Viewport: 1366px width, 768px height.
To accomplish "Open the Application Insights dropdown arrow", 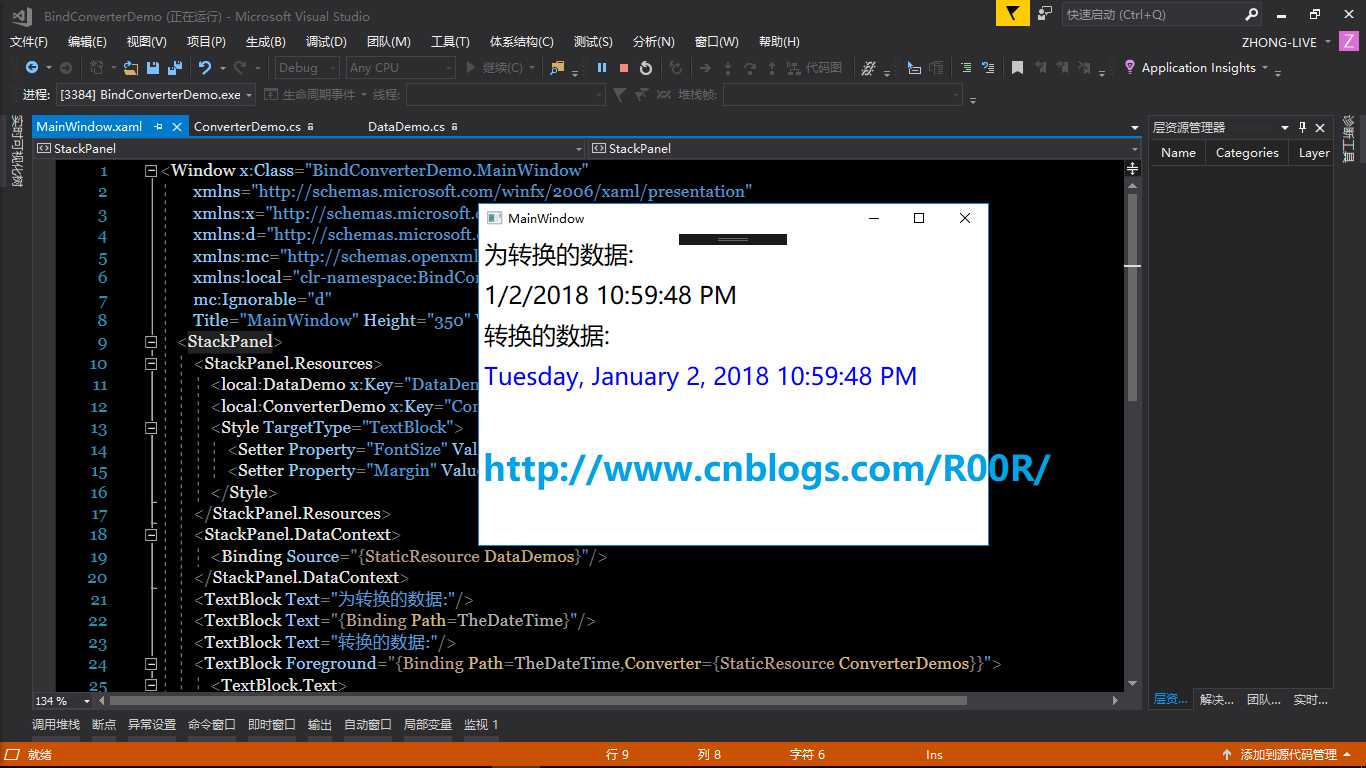I will (x=1264, y=68).
